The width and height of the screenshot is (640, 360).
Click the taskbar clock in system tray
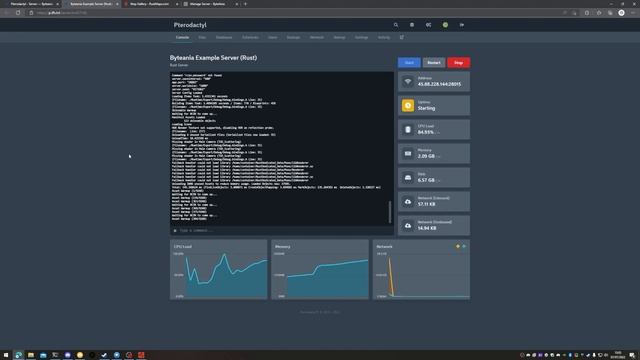coord(618,355)
